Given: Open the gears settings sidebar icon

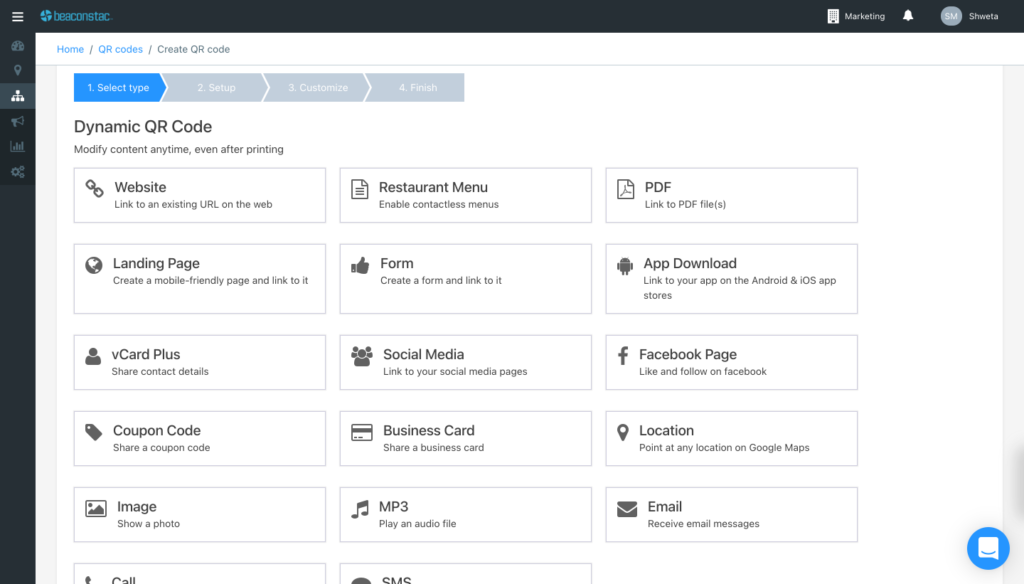Looking at the screenshot, I should [x=18, y=172].
